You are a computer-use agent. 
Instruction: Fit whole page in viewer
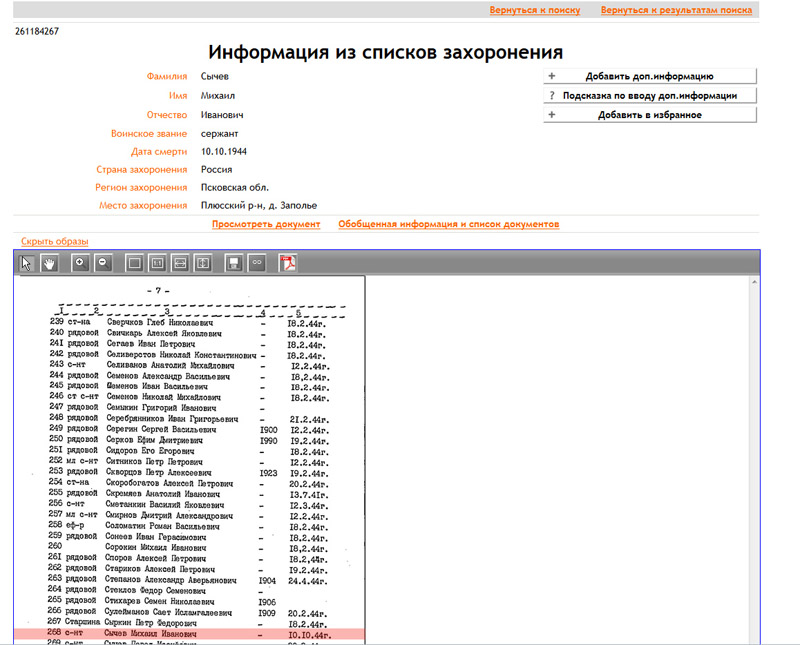pos(134,263)
